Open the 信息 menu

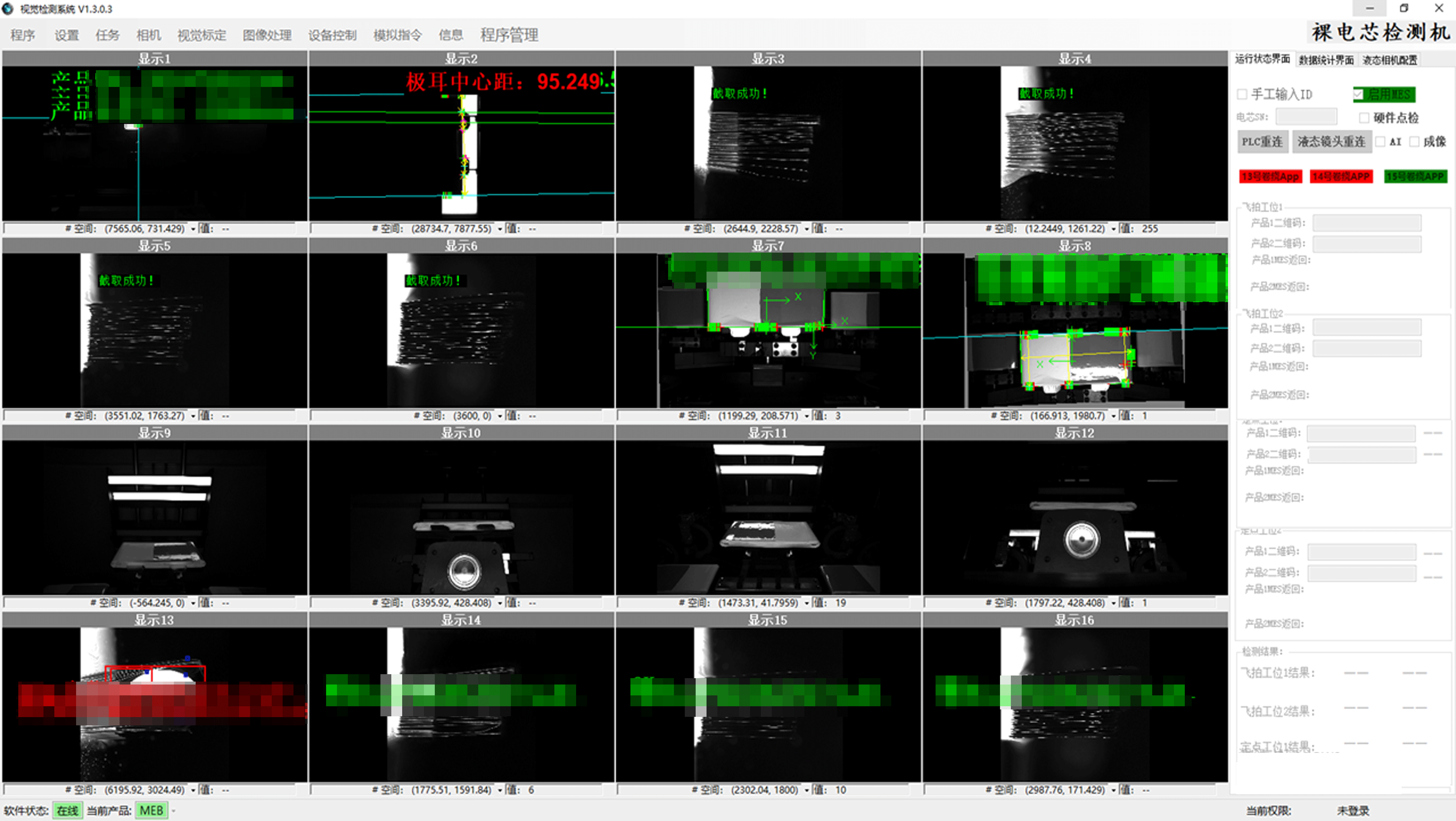click(x=451, y=35)
